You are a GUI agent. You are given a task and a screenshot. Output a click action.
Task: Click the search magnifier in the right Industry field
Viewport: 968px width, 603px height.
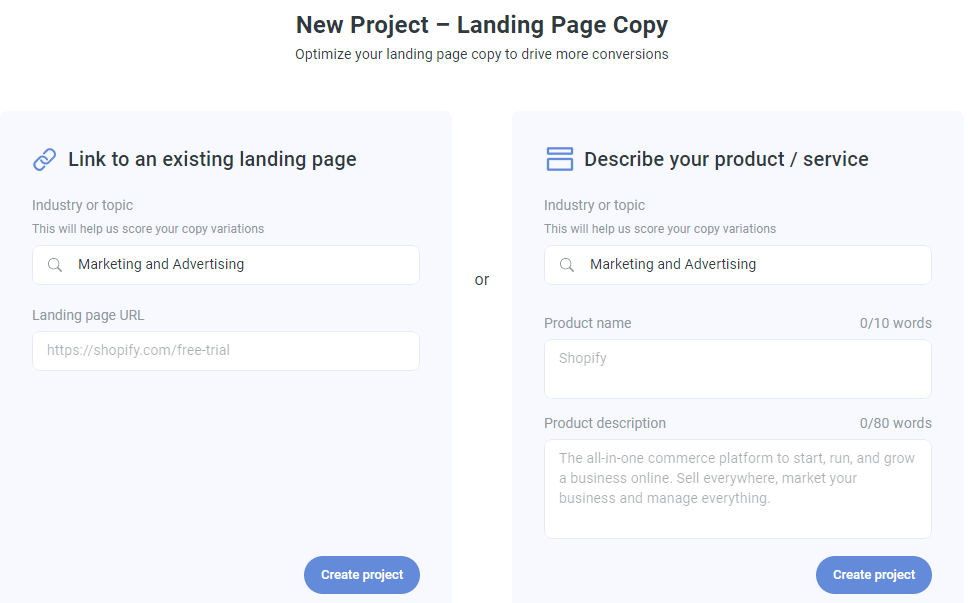click(x=567, y=265)
